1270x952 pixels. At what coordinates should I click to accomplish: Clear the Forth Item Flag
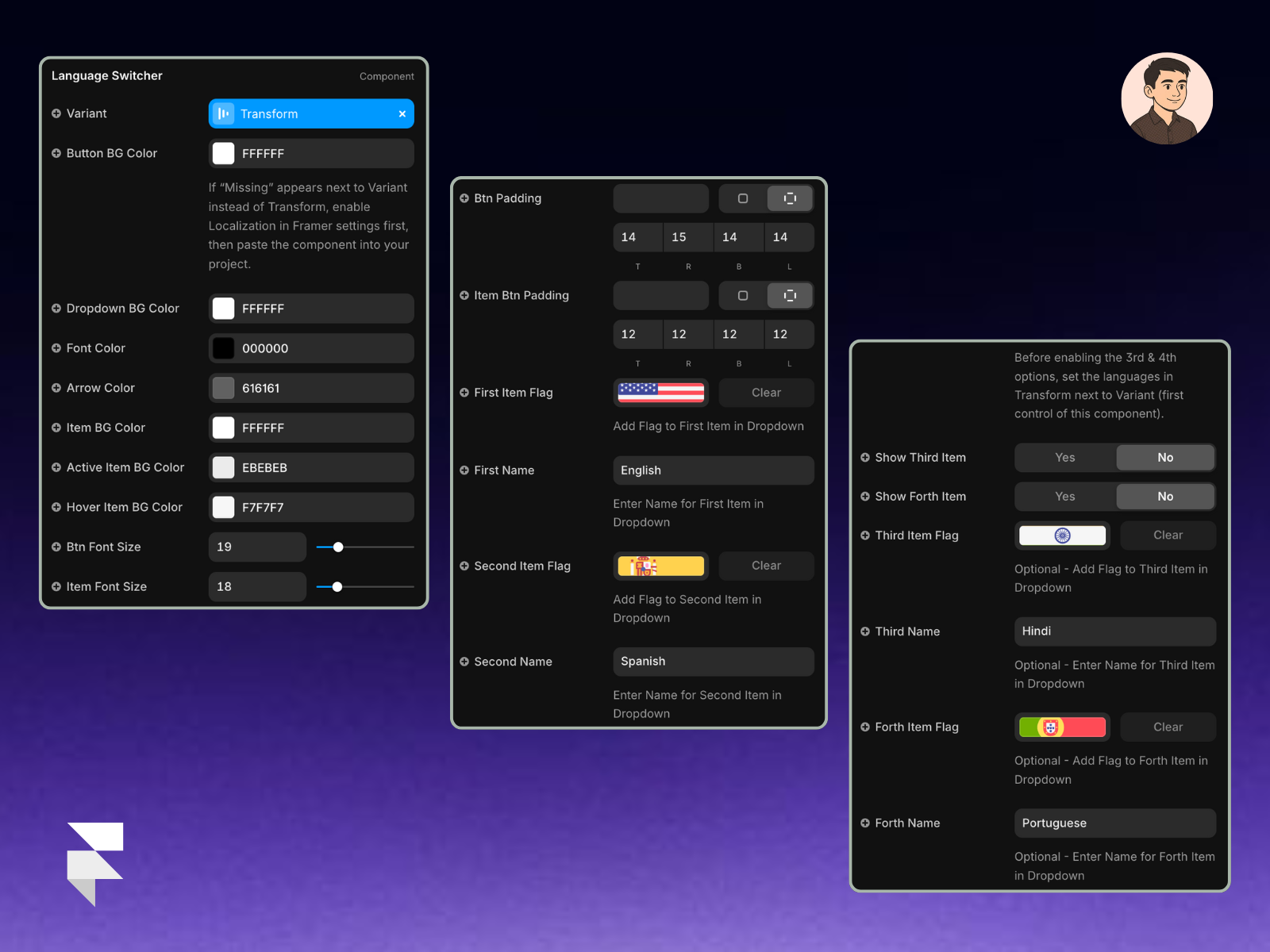(x=1167, y=727)
